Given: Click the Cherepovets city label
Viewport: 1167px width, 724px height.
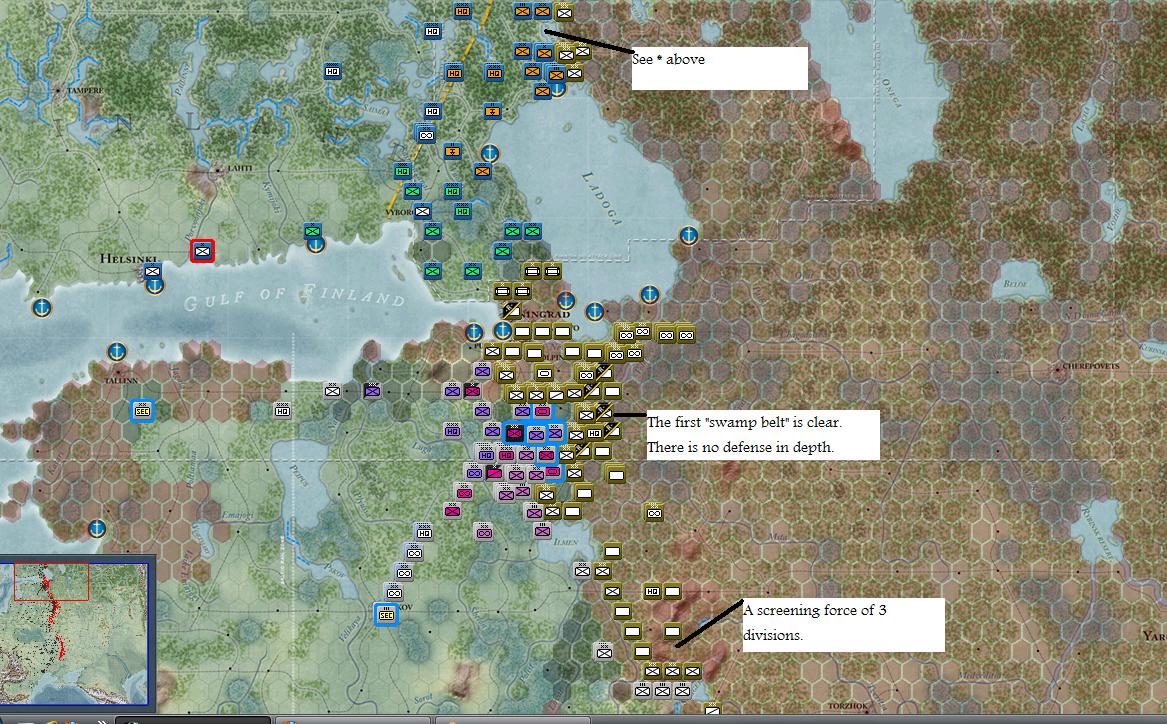Looking at the screenshot, I should point(1090,366).
